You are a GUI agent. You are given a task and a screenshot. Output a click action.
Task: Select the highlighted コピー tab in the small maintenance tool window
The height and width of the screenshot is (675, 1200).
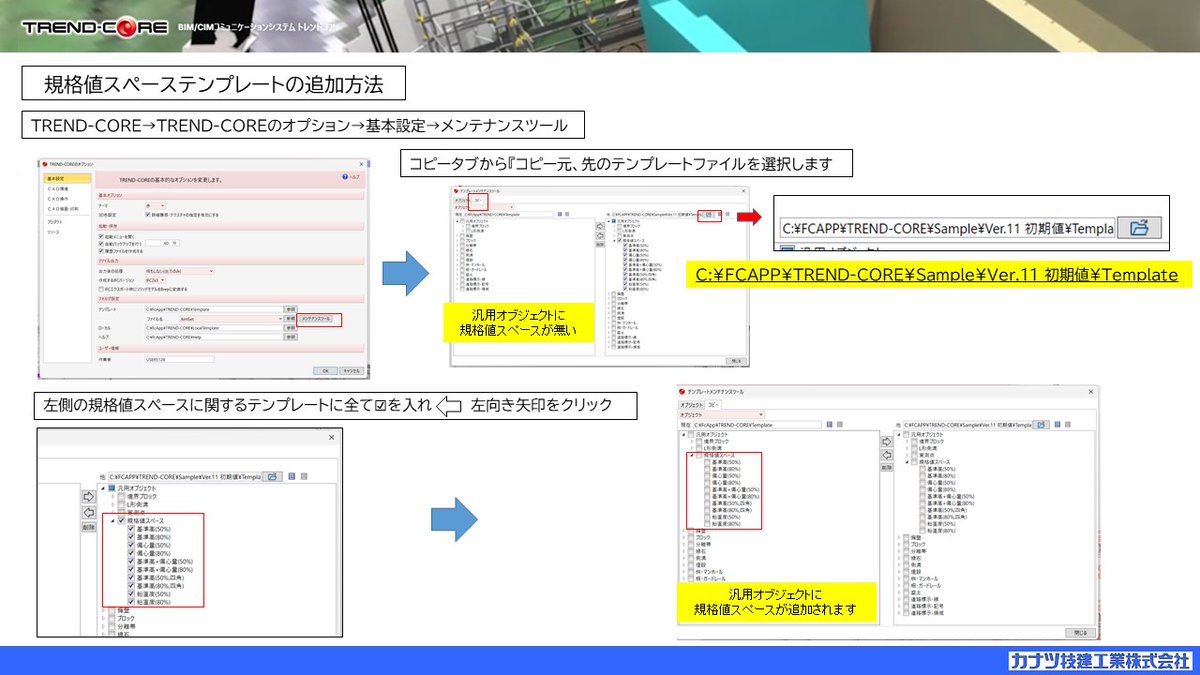coord(478,200)
